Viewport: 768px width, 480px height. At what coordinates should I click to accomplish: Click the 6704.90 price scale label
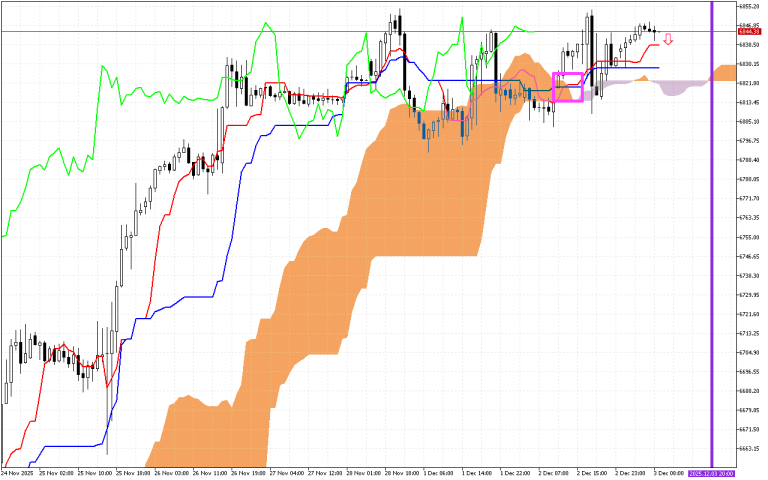[749, 352]
